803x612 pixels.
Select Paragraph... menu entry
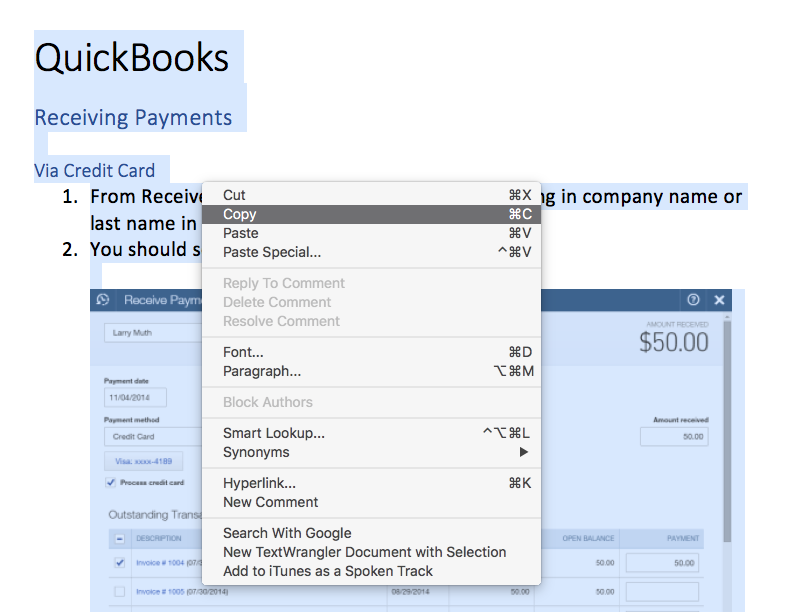click(262, 371)
